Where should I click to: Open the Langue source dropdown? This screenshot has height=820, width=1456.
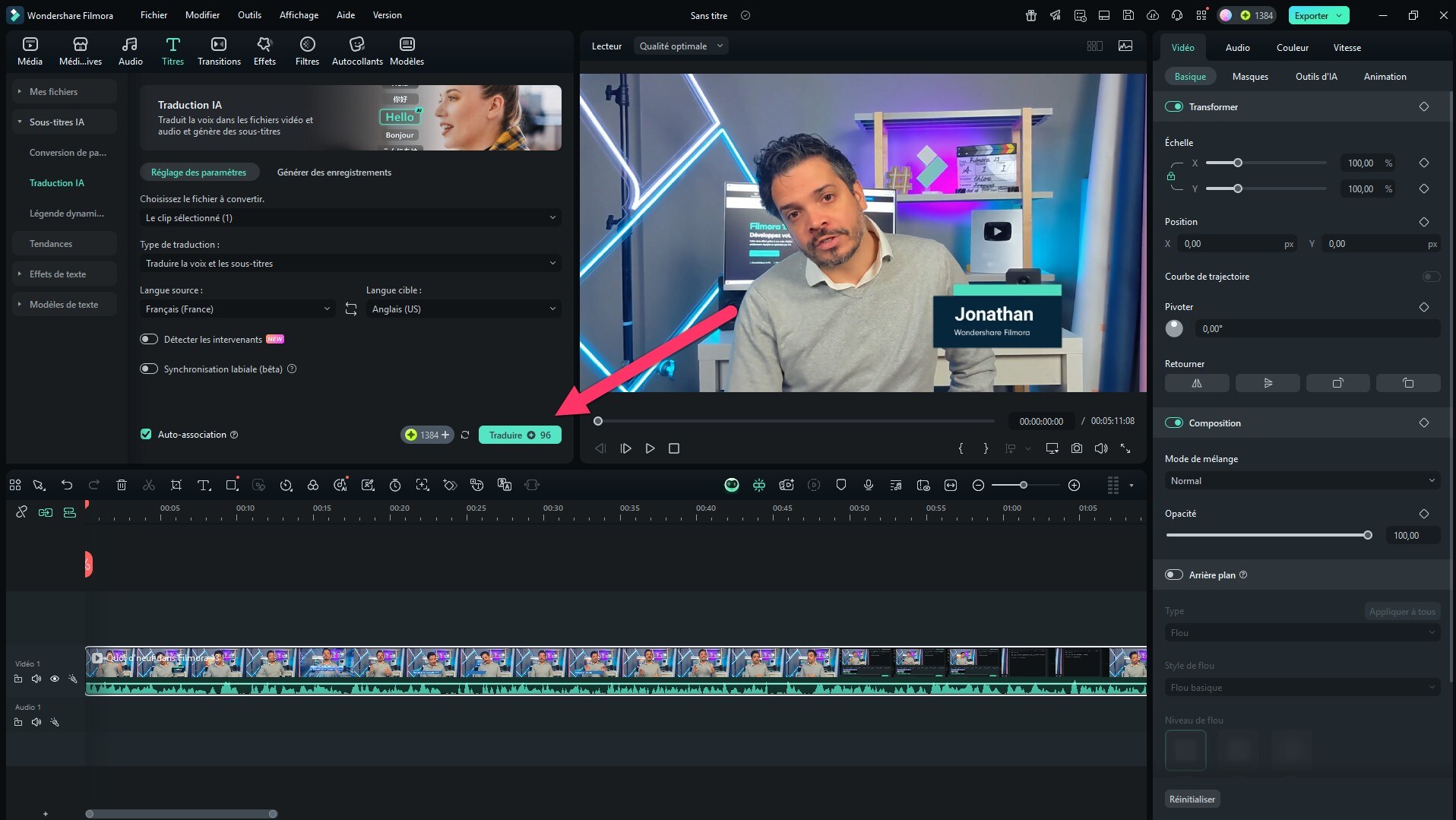[x=237, y=309]
